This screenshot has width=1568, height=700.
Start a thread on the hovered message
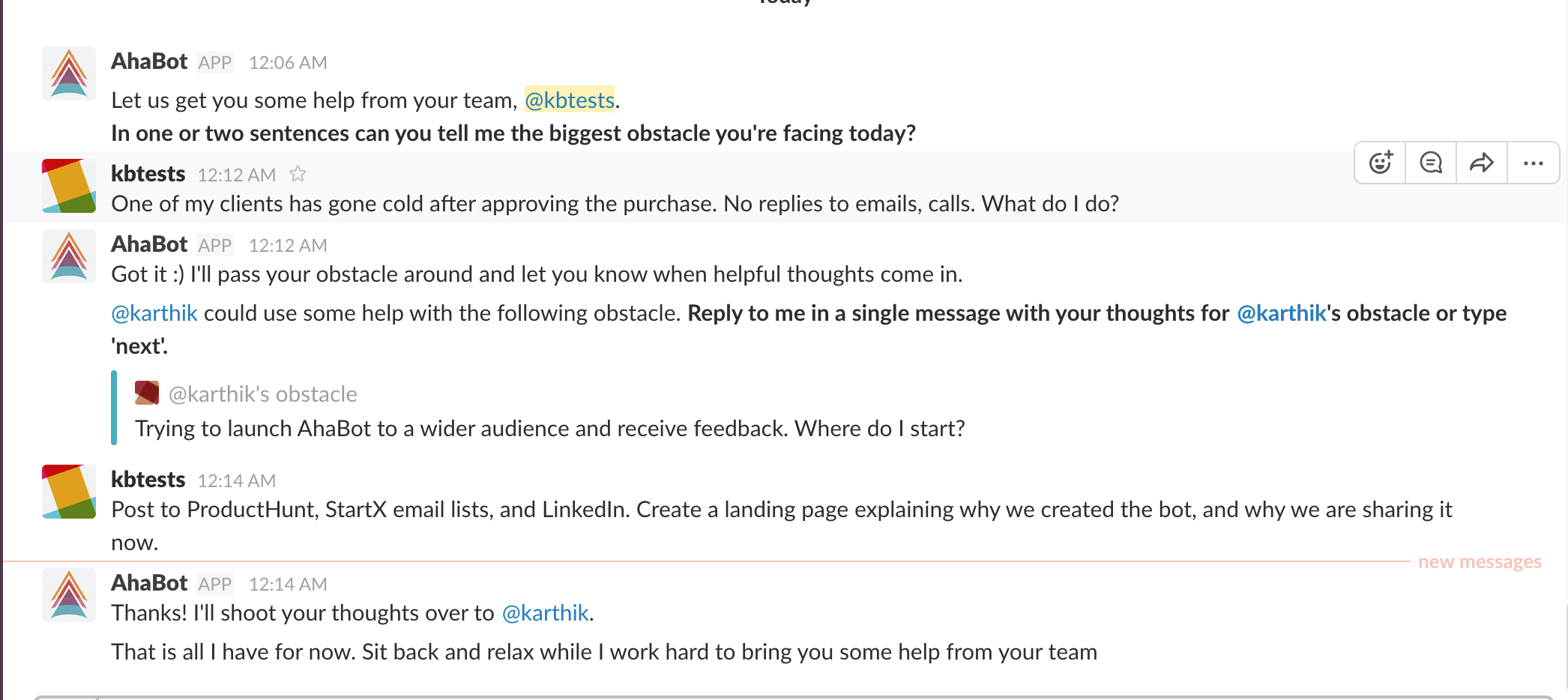tap(1431, 163)
